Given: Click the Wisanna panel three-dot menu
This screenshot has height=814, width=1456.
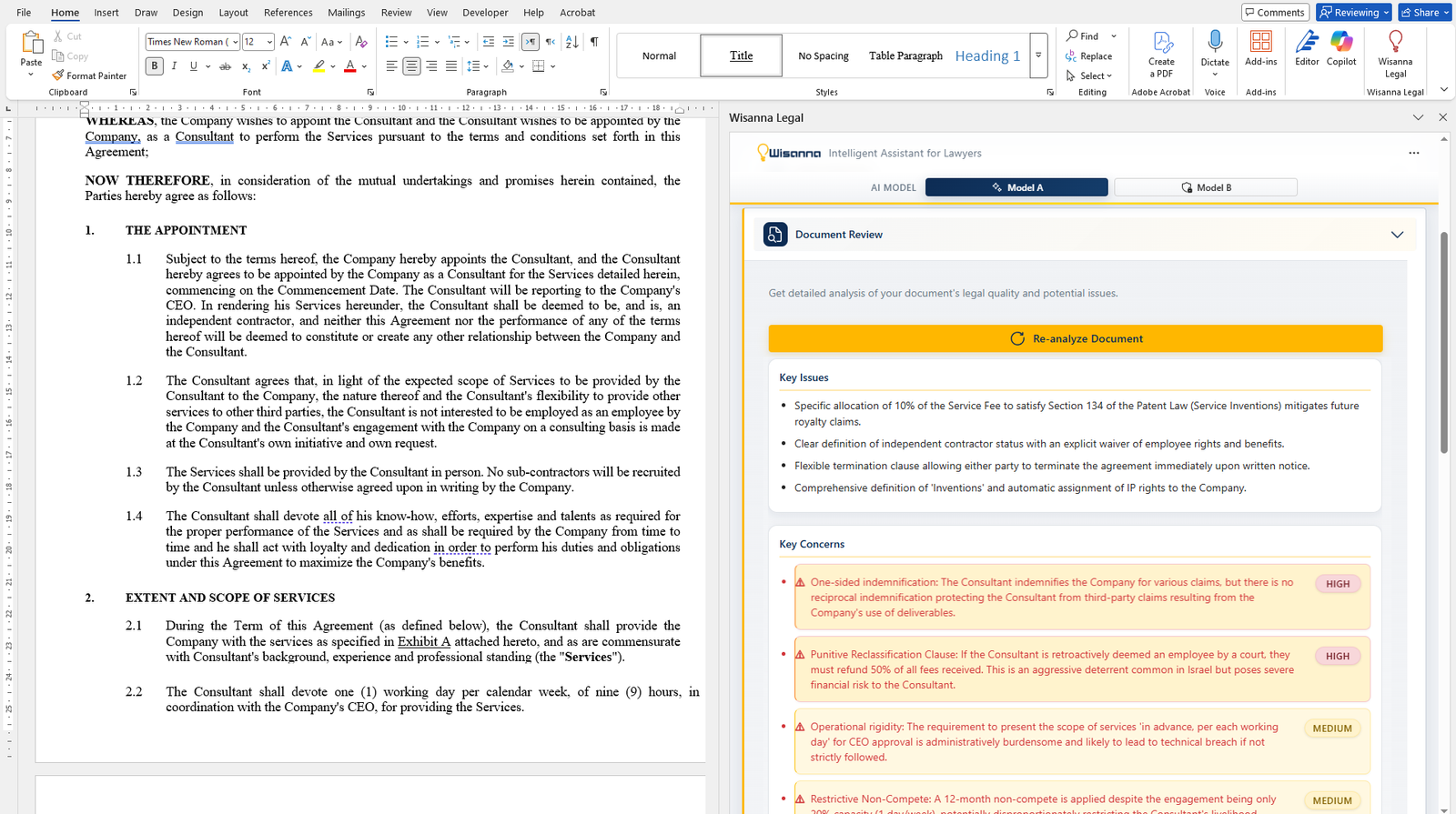Looking at the screenshot, I should tap(1413, 154).
